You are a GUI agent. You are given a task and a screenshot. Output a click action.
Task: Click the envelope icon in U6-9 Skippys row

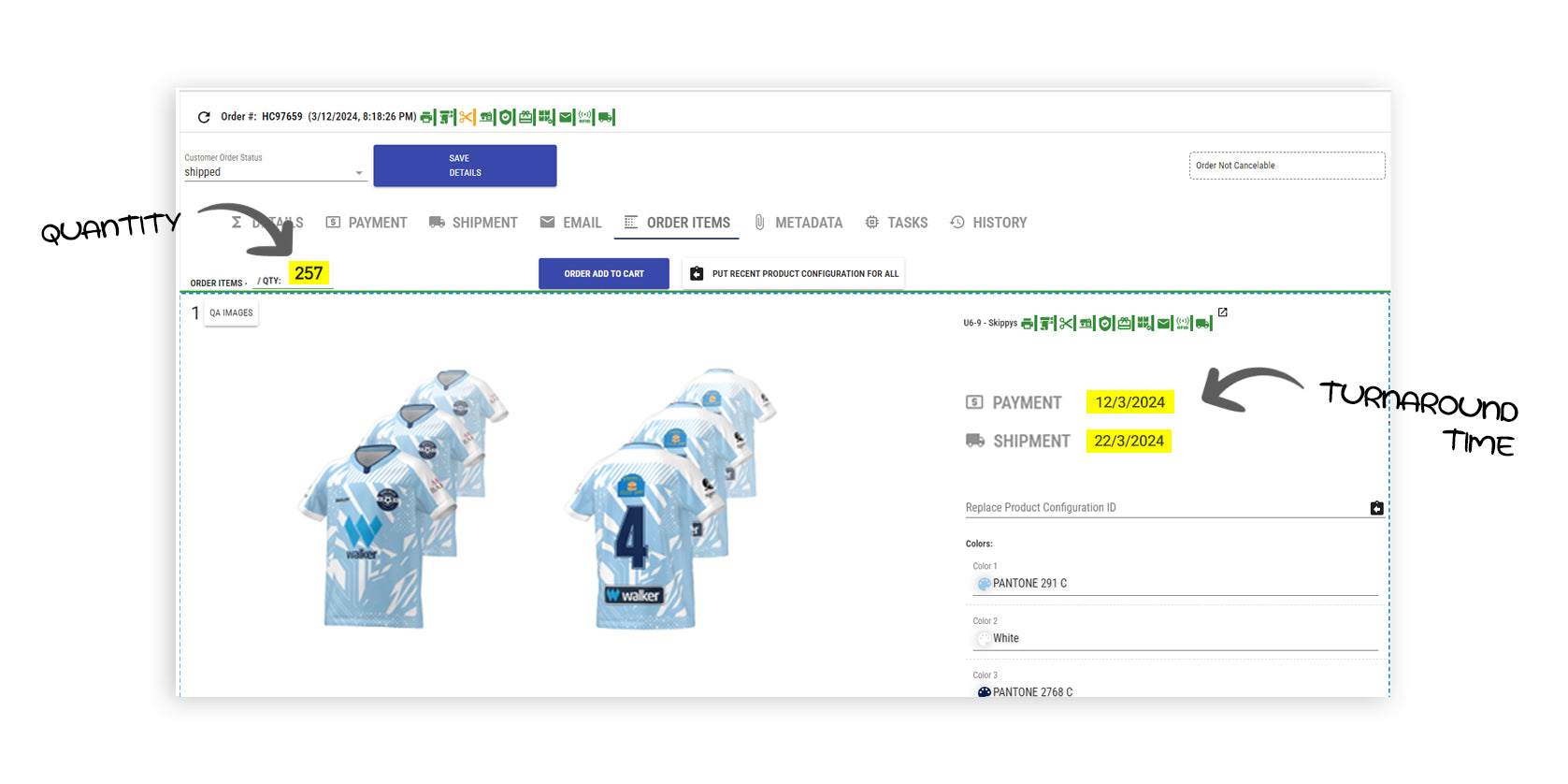pos(1164,324)
